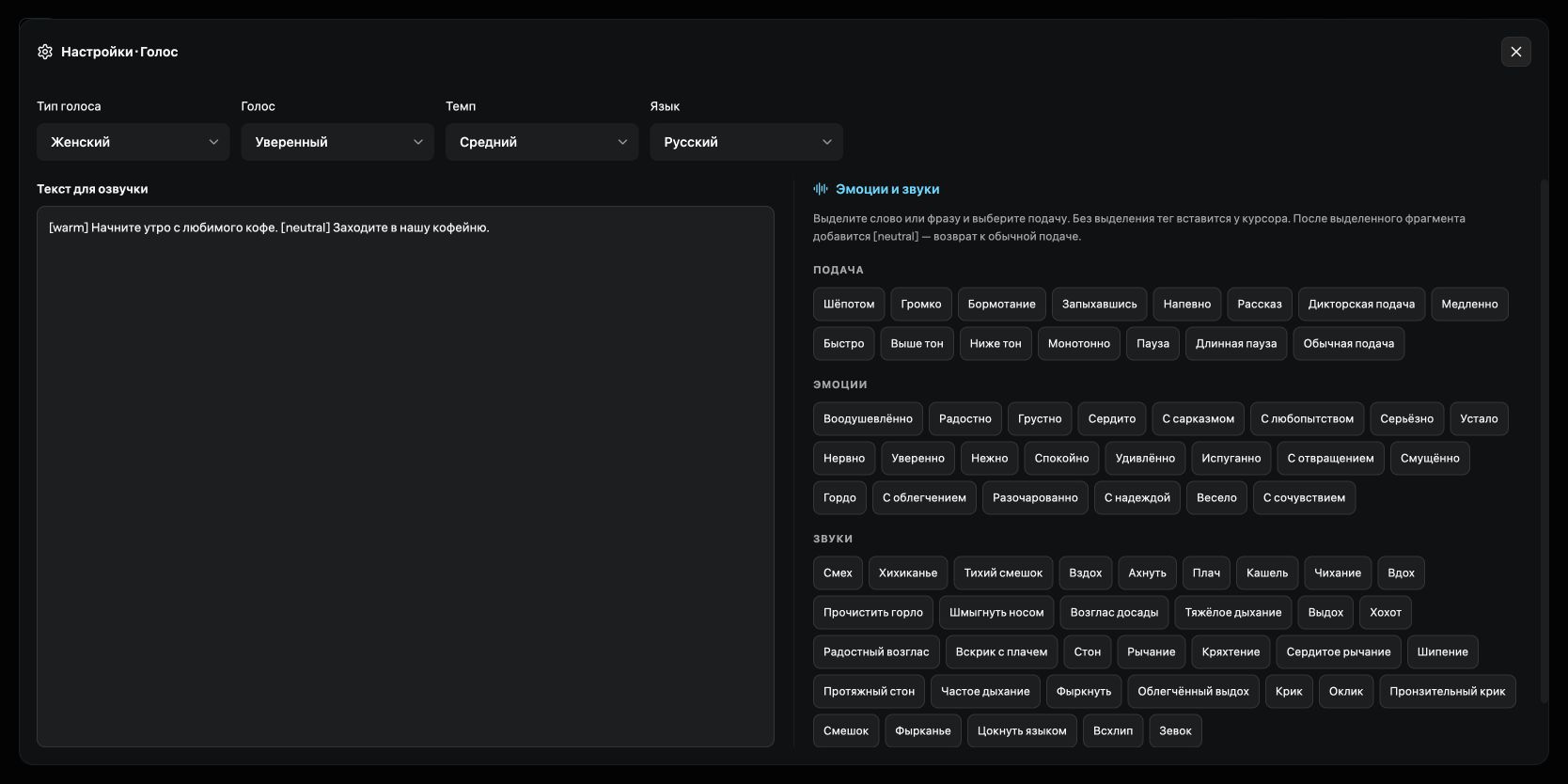Insert the Зевок sound tag
The width and height of the screenshot is (1568, 784).
point(1175,730)
